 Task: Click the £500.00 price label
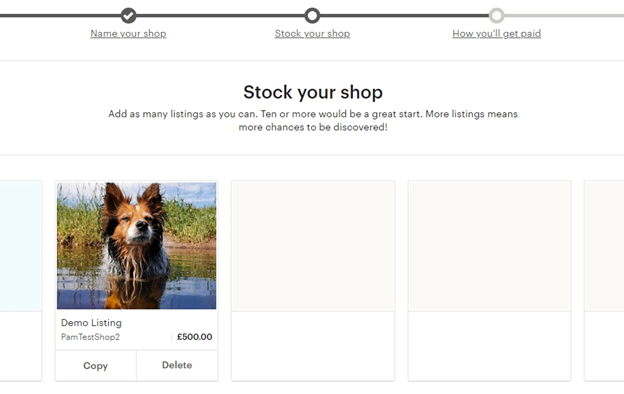pyautogui.click(x=195, y=337)
